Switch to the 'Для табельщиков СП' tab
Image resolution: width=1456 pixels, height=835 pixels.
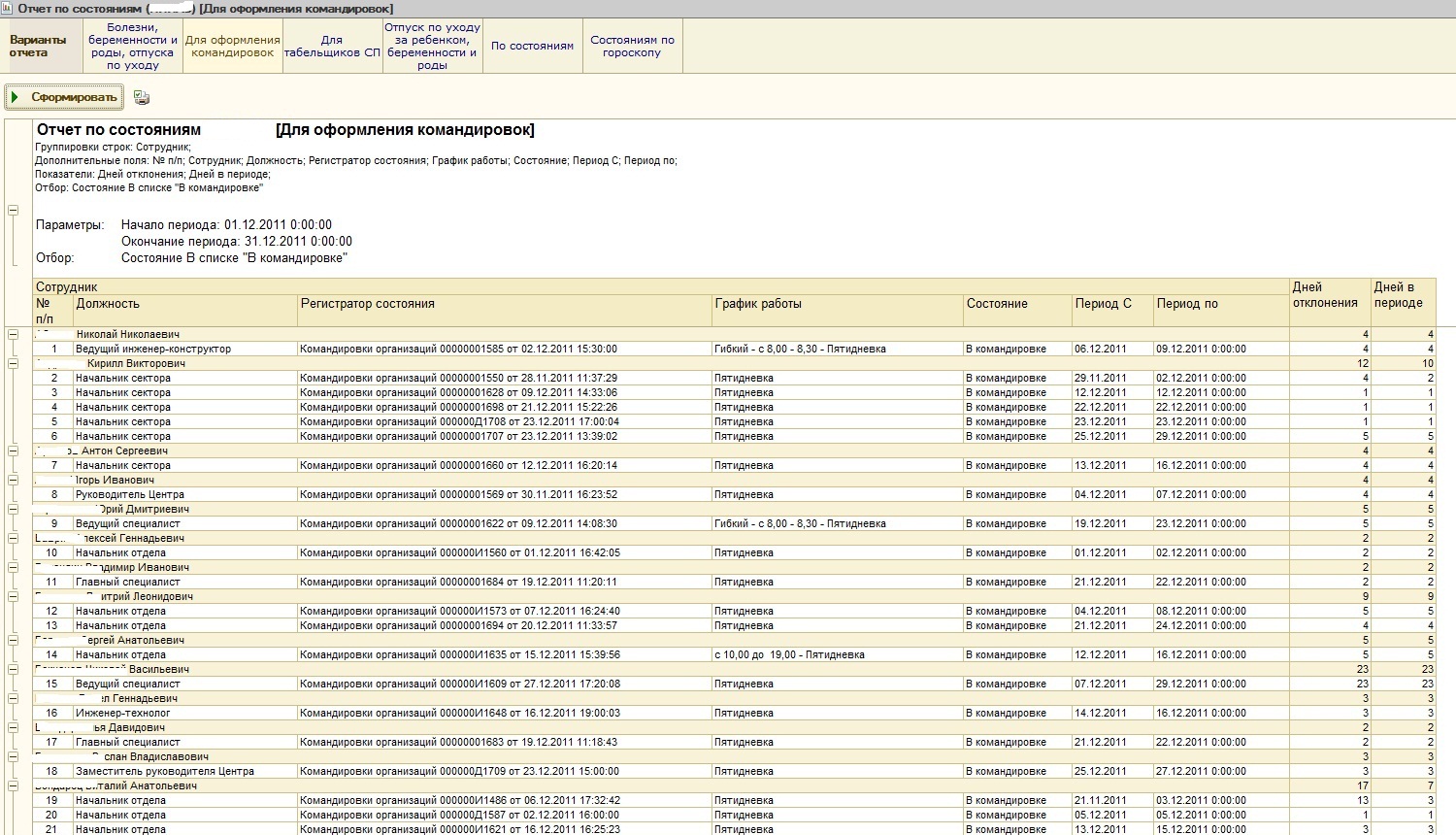pos(332,46)
